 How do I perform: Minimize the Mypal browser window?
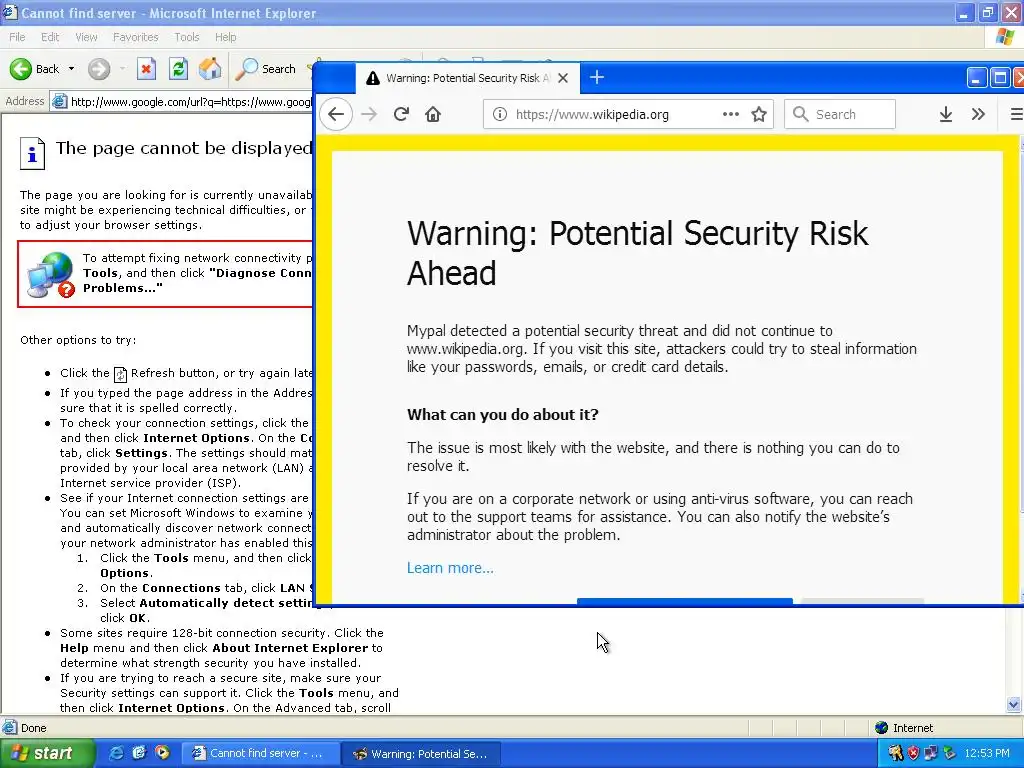976,78
